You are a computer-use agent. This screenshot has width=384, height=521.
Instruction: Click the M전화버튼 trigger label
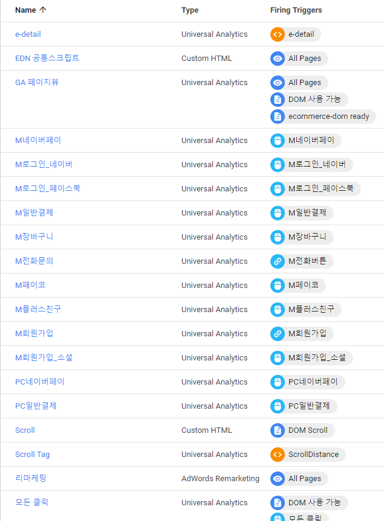[307, 261]
